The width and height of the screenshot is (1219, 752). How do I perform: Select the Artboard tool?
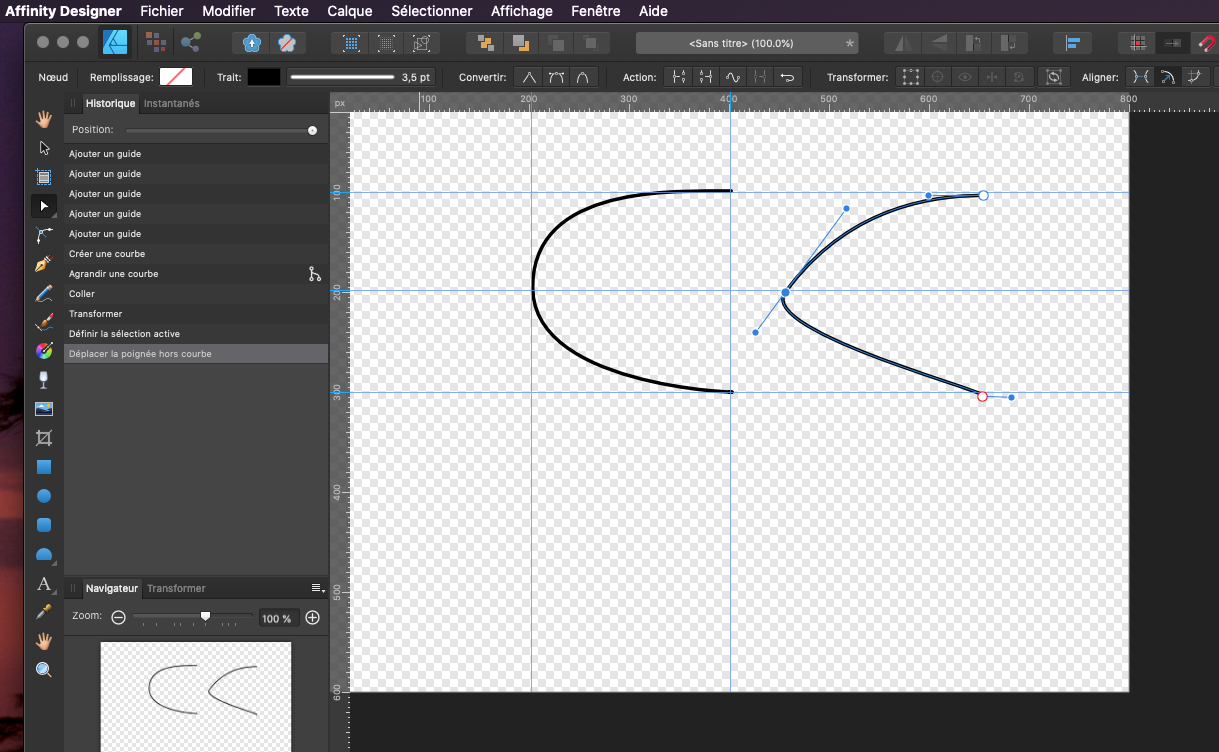[44, 177]
